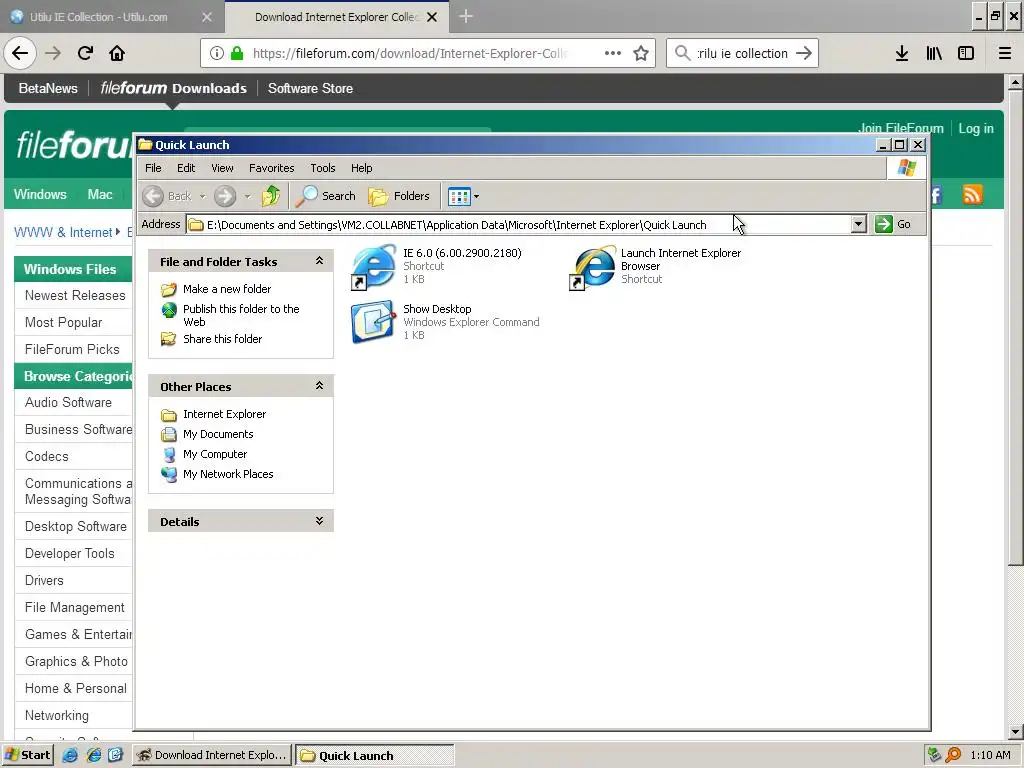The height and width of the screenshot is (768, 1024).
Task: Click the Firefox forward arrow button
Action: tap(53, 54)
